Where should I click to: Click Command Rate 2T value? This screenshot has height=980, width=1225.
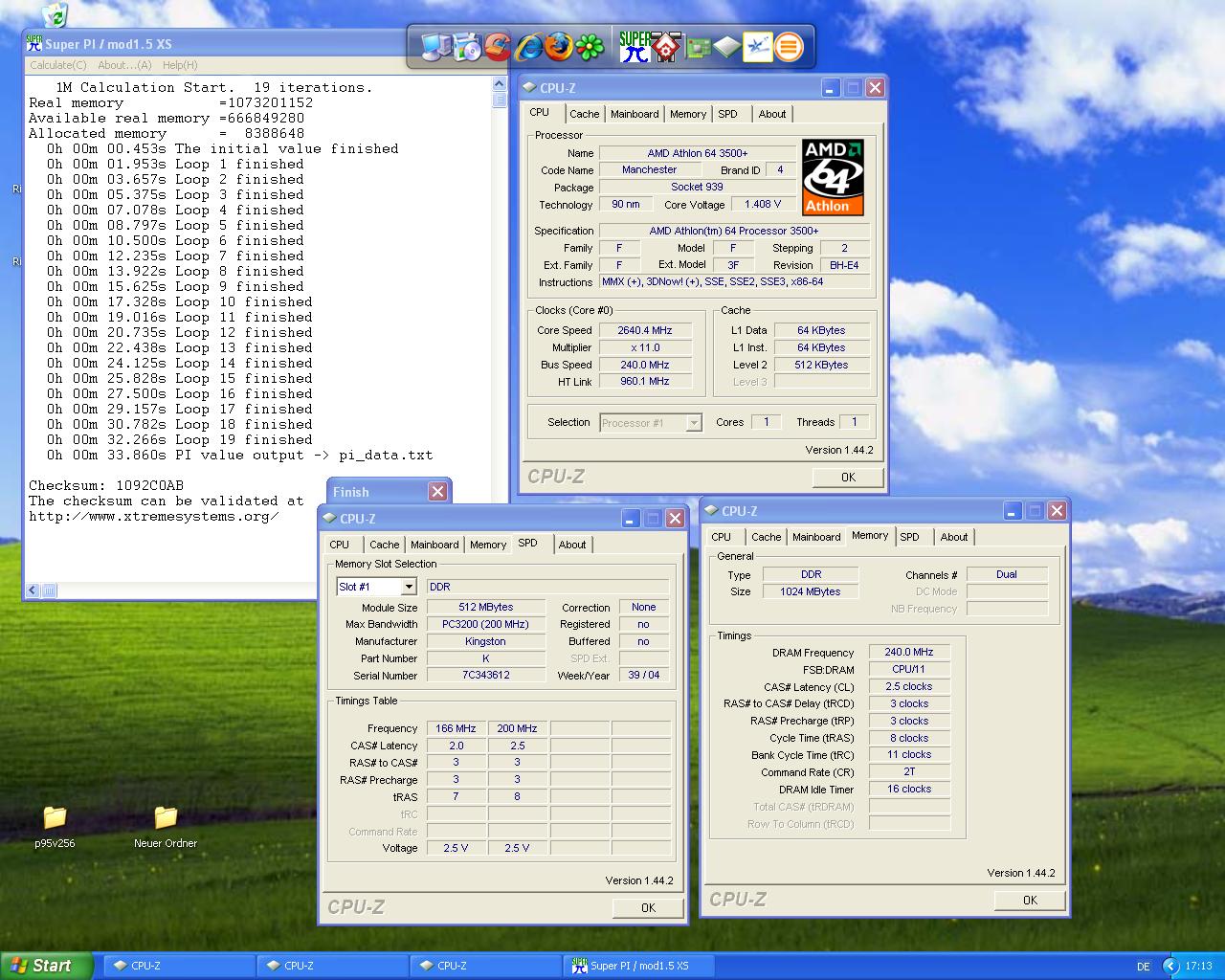pos(909,771)
